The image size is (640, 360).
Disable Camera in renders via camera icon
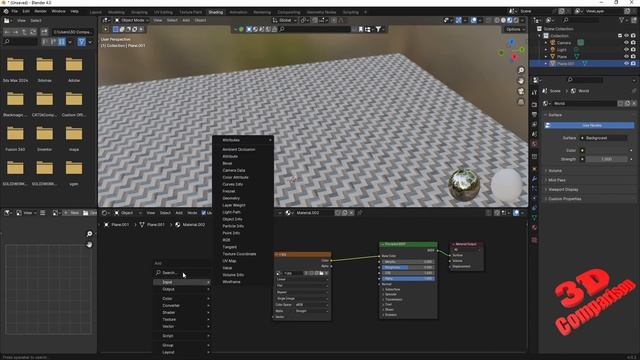point(633,42)
